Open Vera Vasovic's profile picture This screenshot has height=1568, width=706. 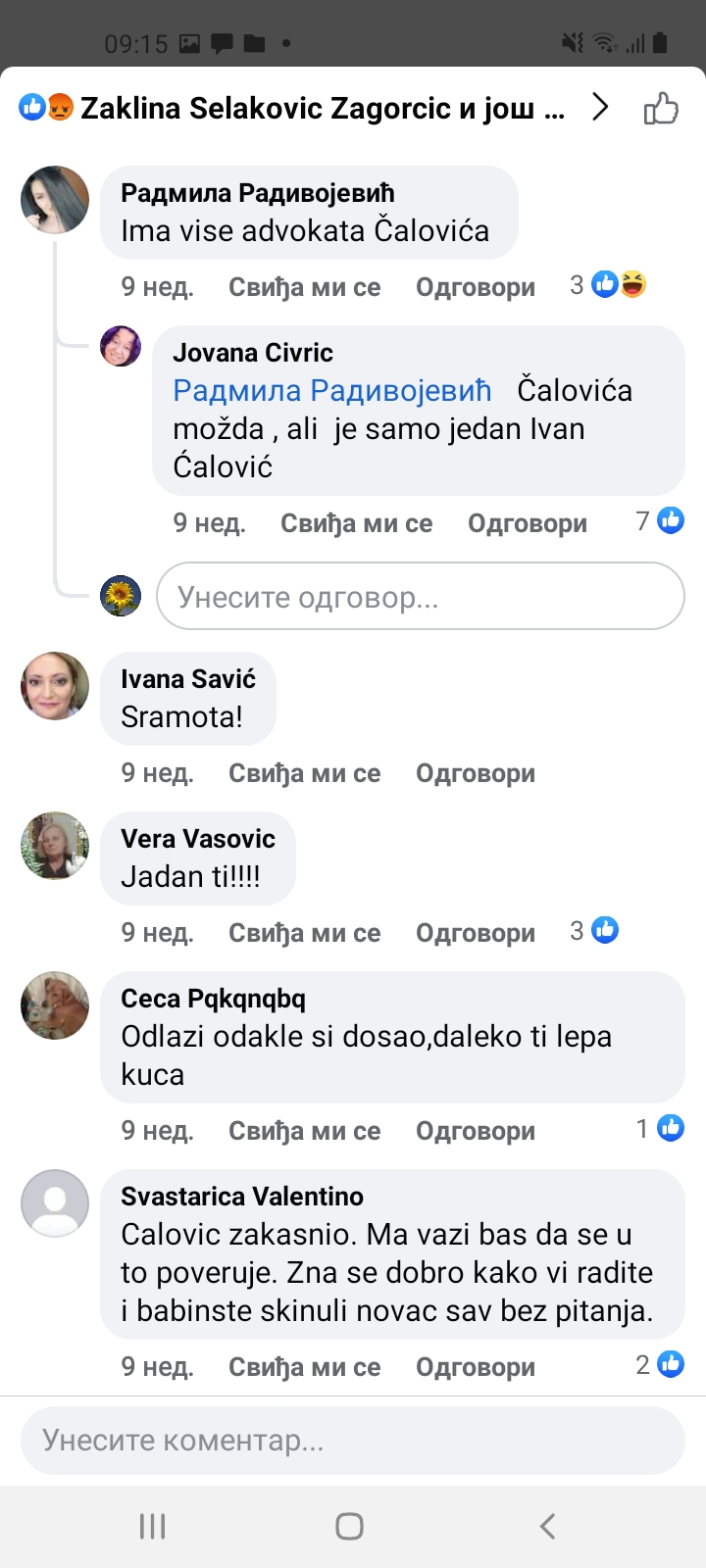pyautogui.click(x=55, y=846)
